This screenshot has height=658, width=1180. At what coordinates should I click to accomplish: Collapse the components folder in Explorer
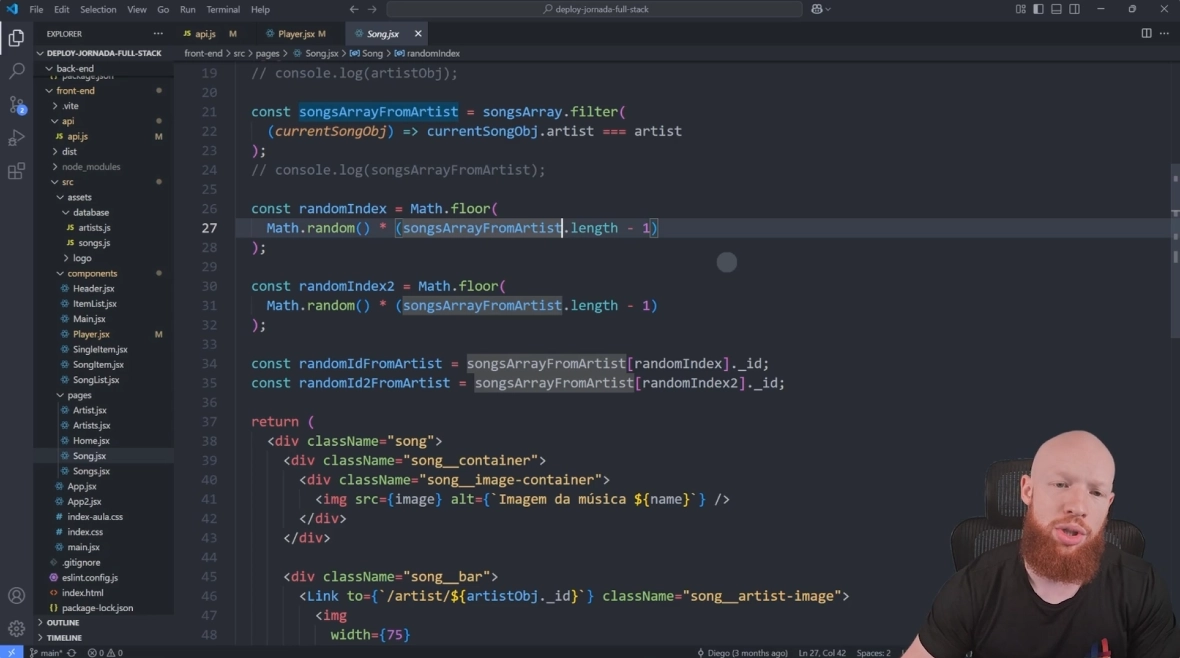(x=92, y=273)
